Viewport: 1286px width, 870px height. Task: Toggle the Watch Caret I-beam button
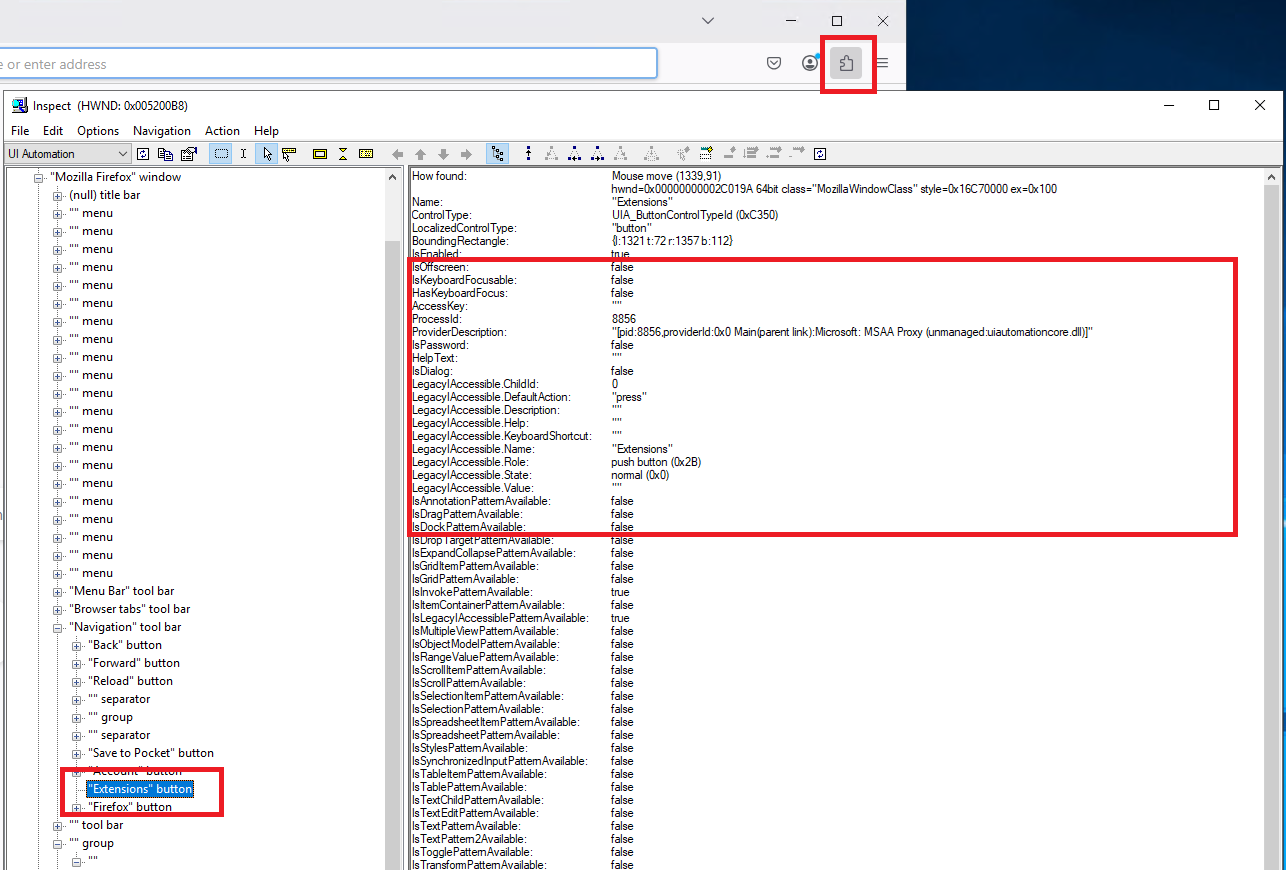coord(243,154)
